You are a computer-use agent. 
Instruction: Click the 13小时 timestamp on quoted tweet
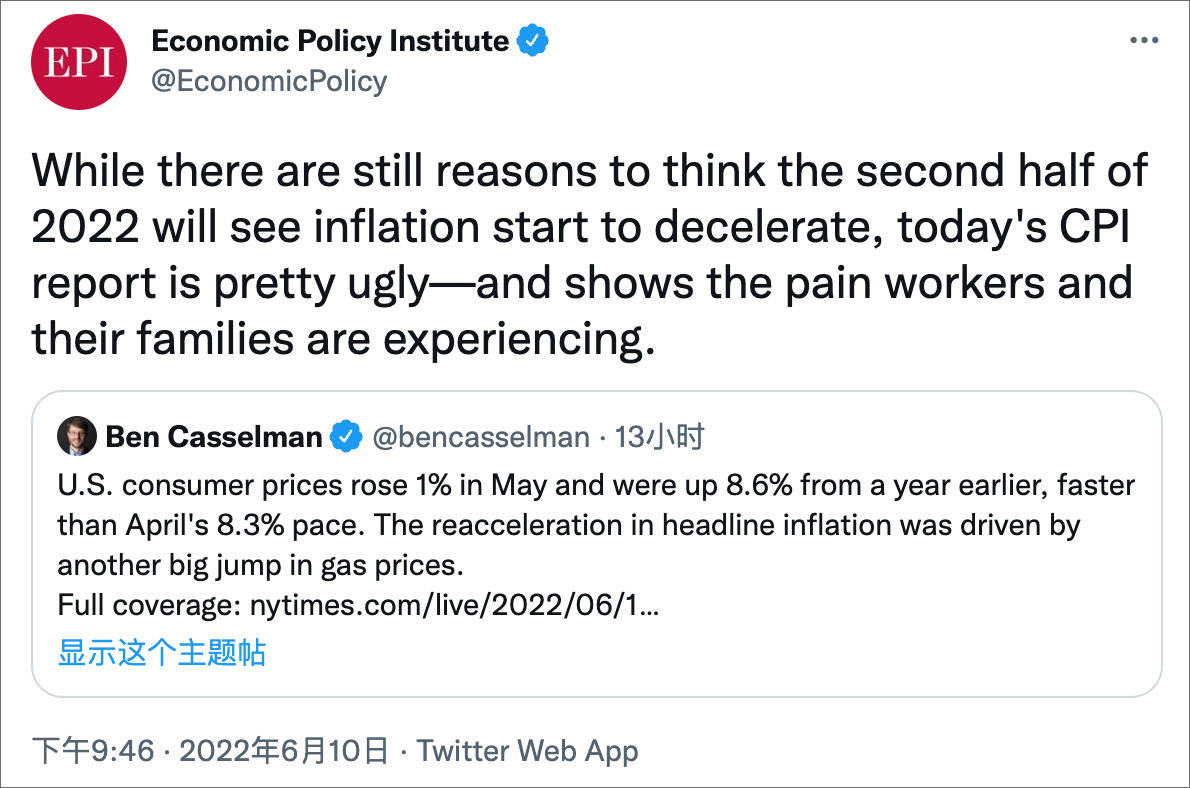[660, 437]
